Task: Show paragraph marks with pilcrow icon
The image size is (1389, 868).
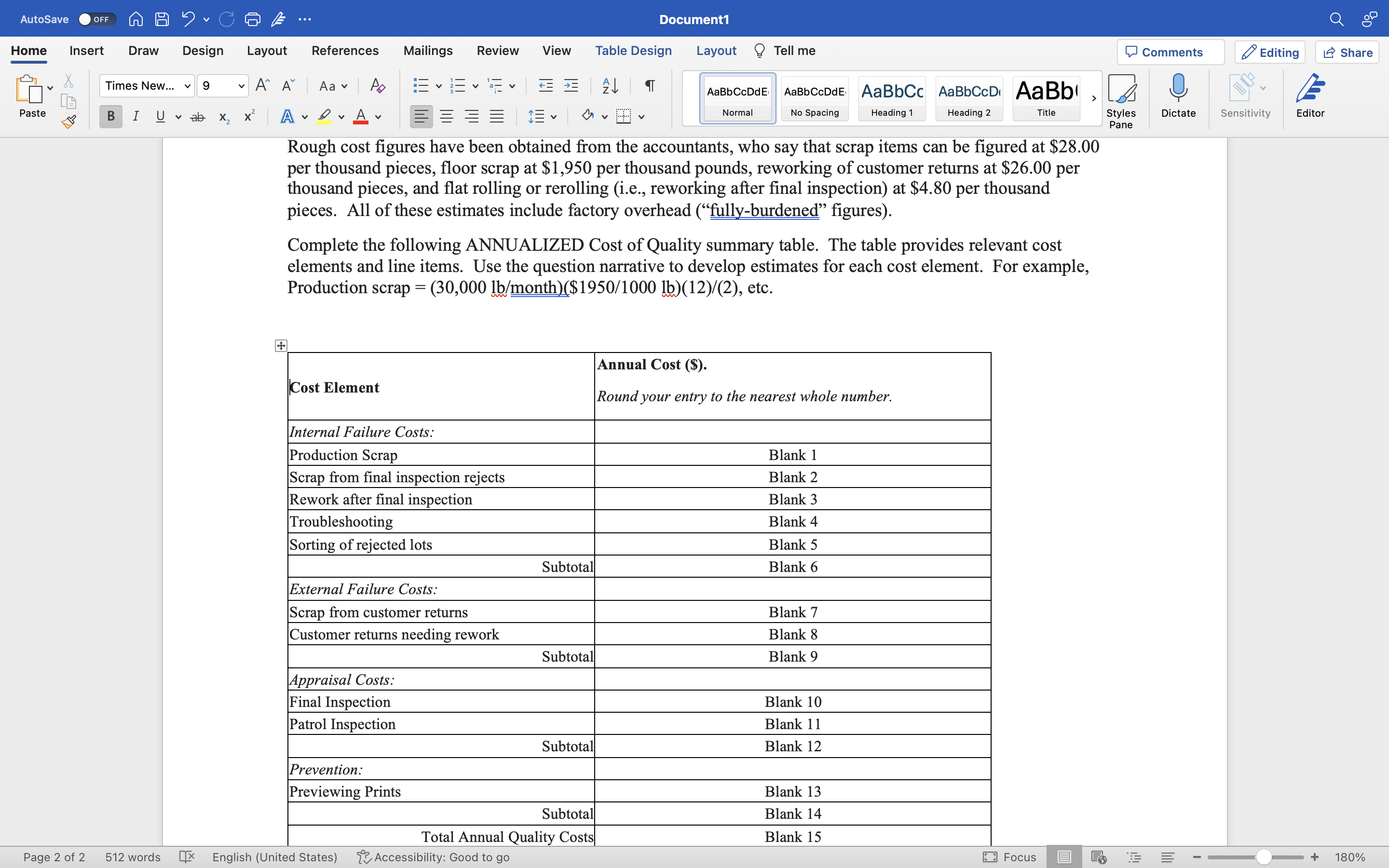Action: (x=650, y=86)
